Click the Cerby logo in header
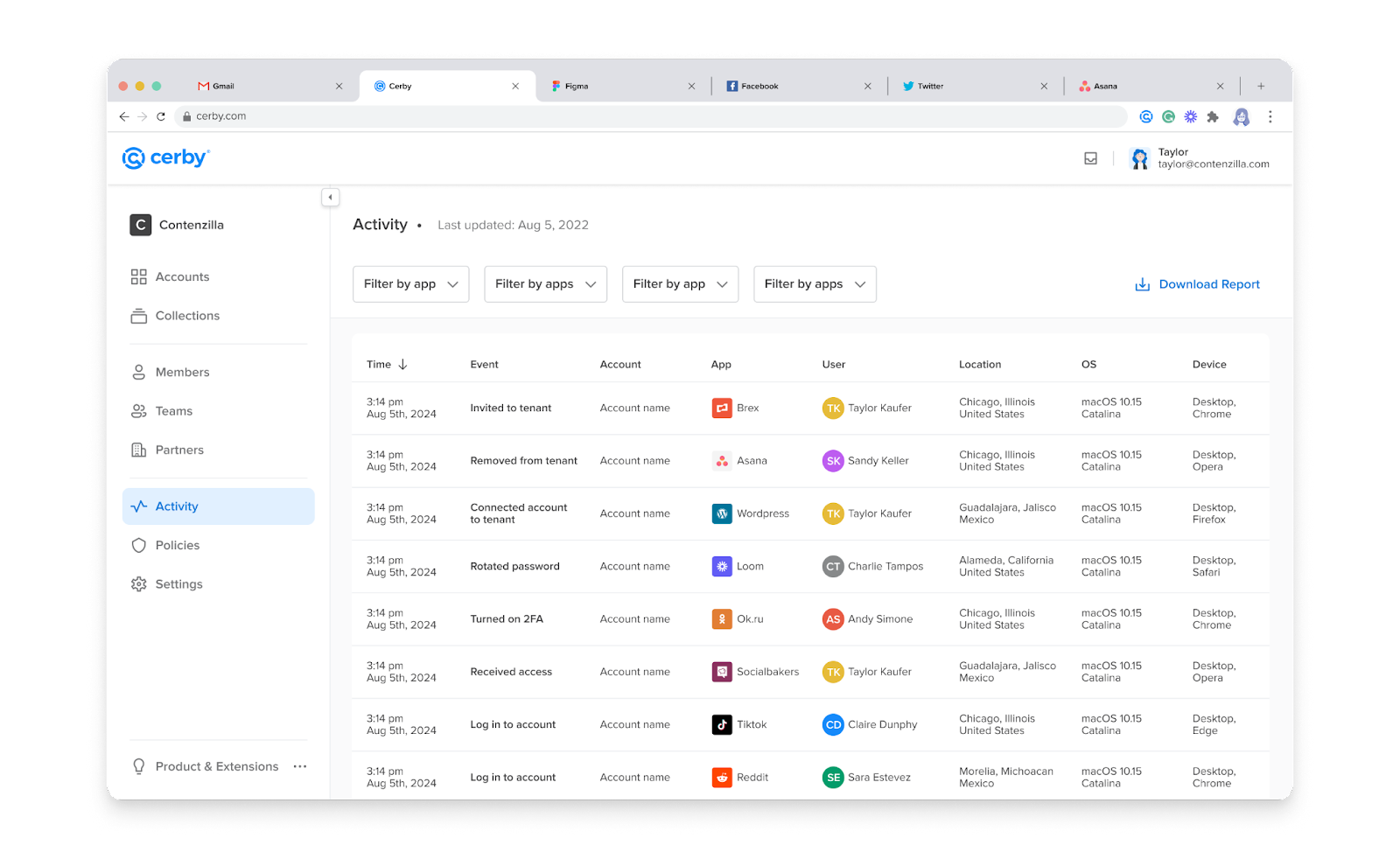 pyautogui.click(x=166, y=157)
